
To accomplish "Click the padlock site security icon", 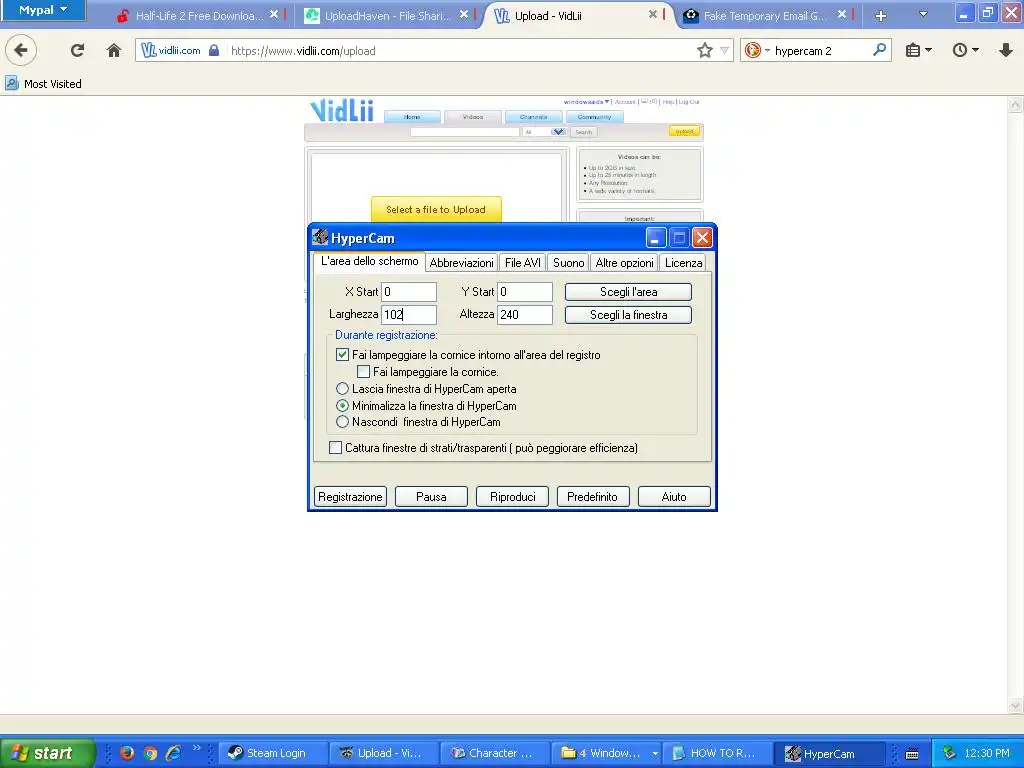I will 214,50.
